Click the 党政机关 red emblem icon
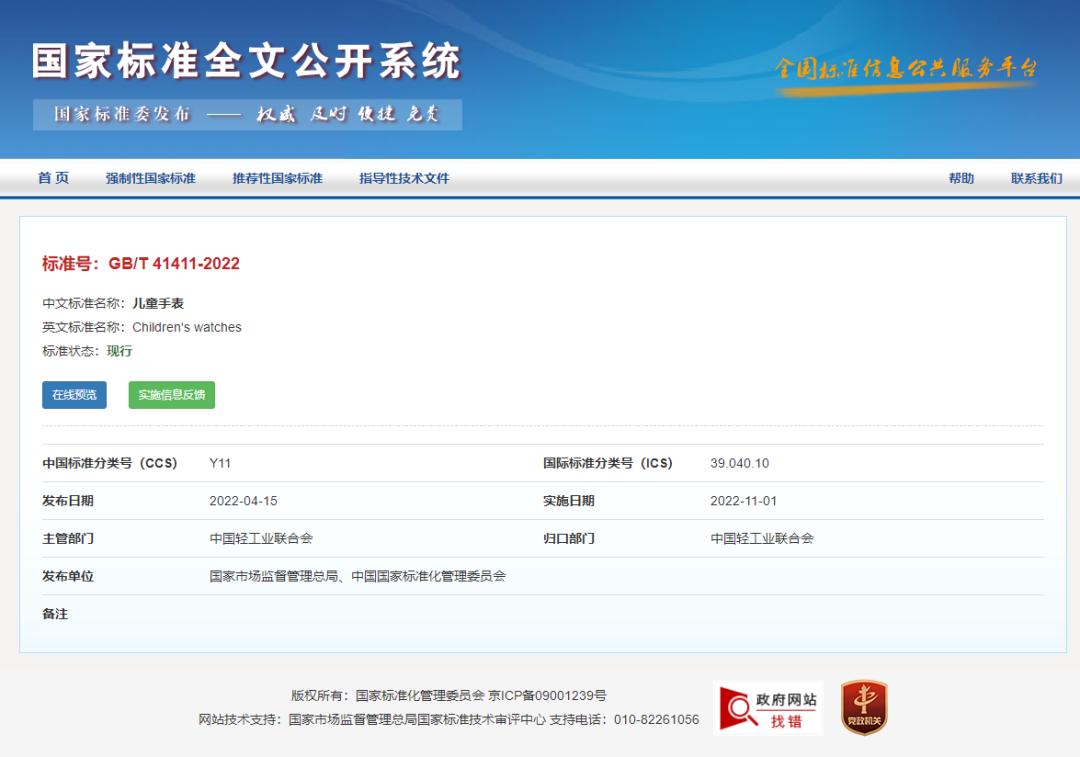1080x757 pixels. coord(864,707)
